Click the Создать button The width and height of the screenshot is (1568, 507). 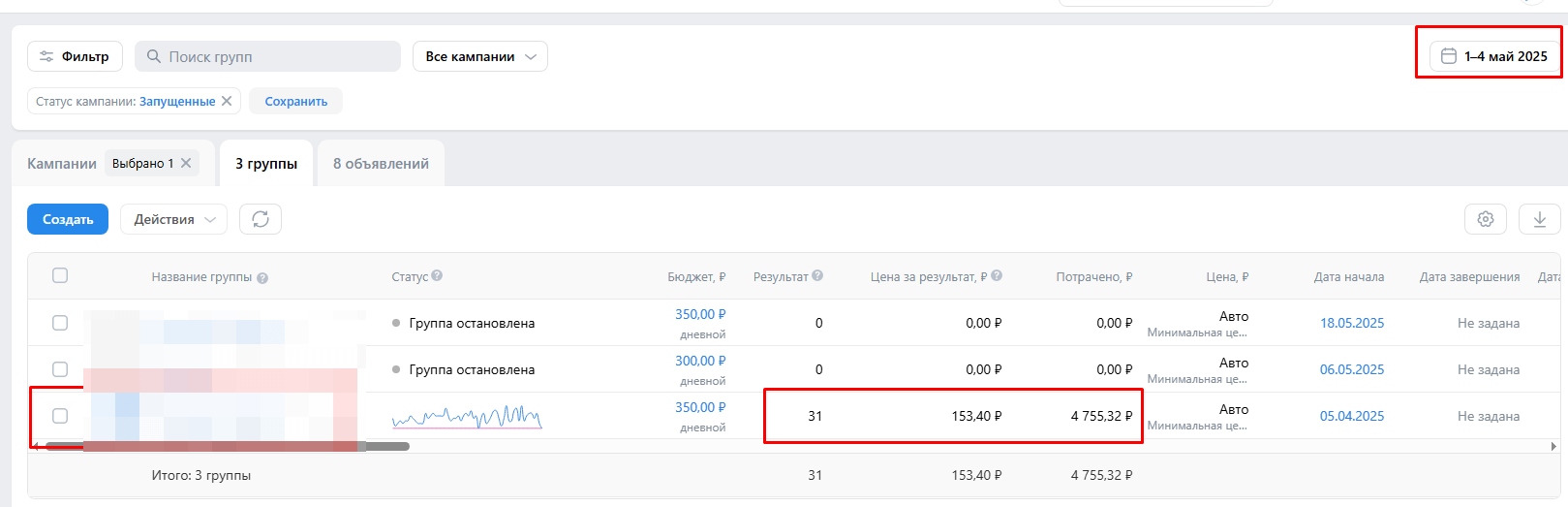pos(68,219)
